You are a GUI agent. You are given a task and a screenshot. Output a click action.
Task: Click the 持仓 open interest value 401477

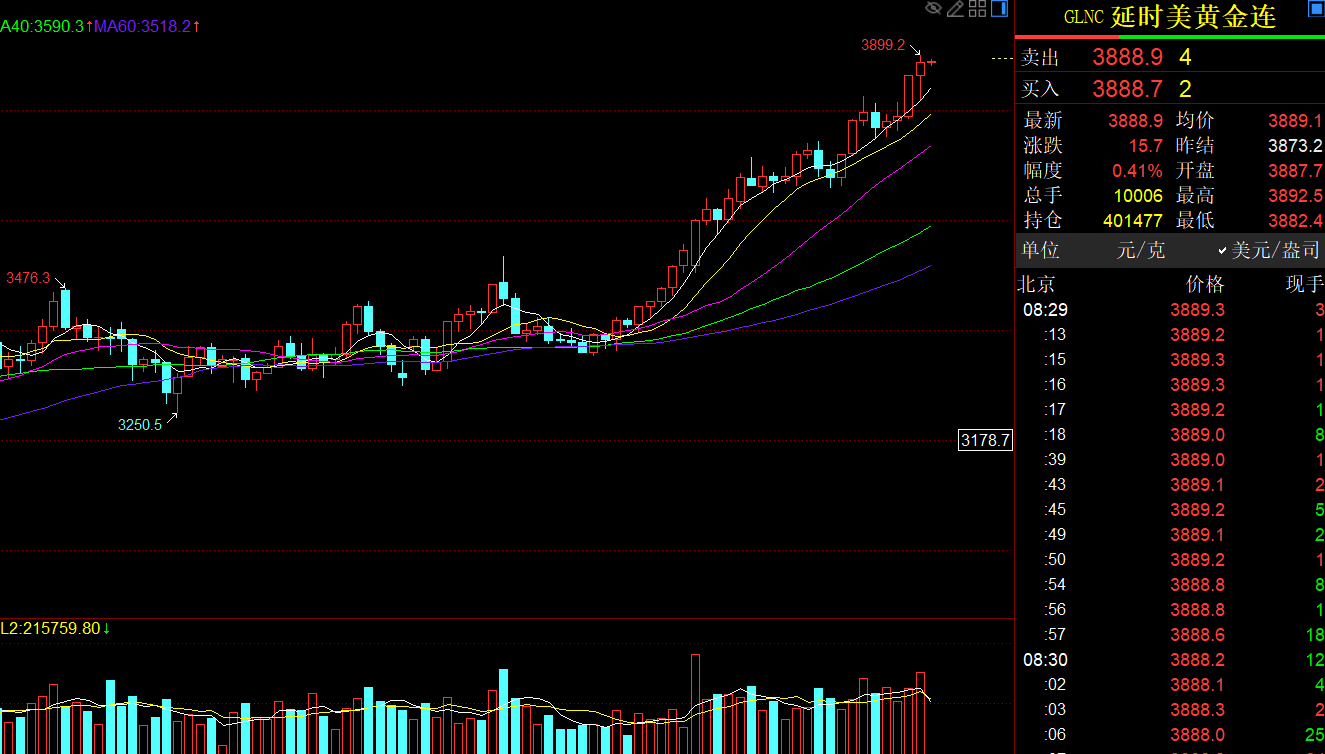pyautogui.click(x=1132, y=220)
